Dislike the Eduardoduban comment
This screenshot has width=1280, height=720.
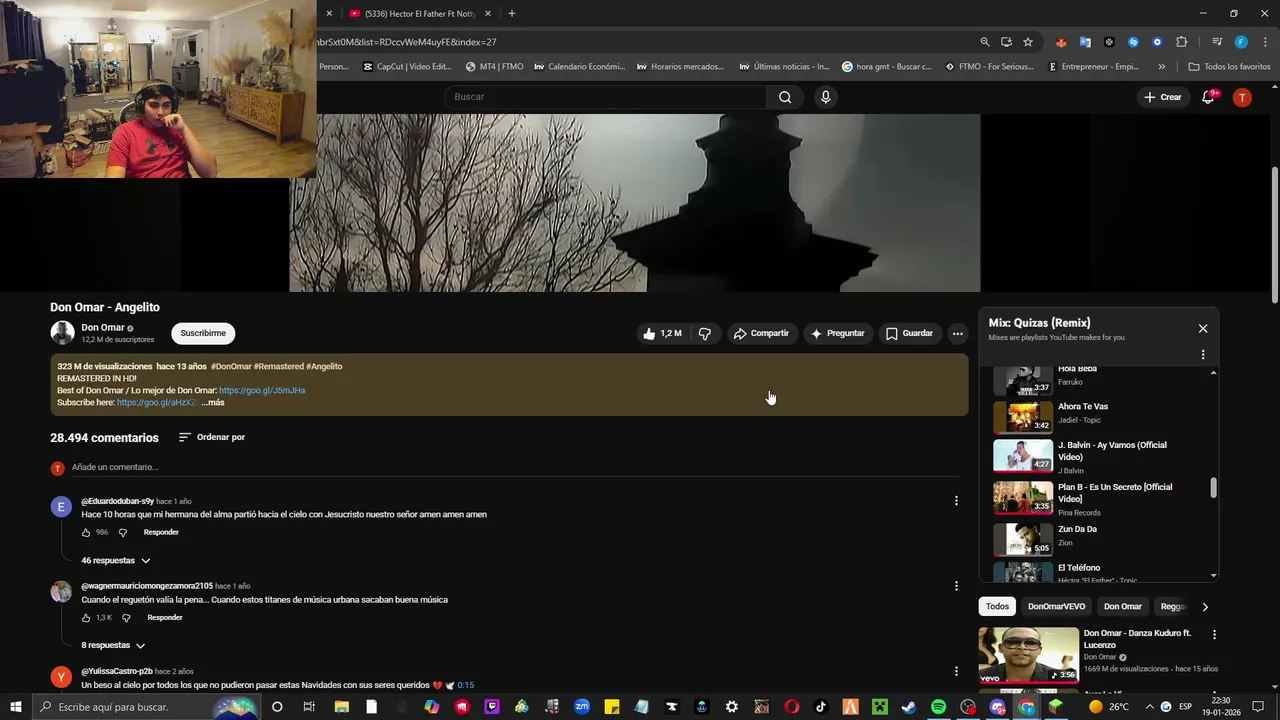[x=123, y=533]
